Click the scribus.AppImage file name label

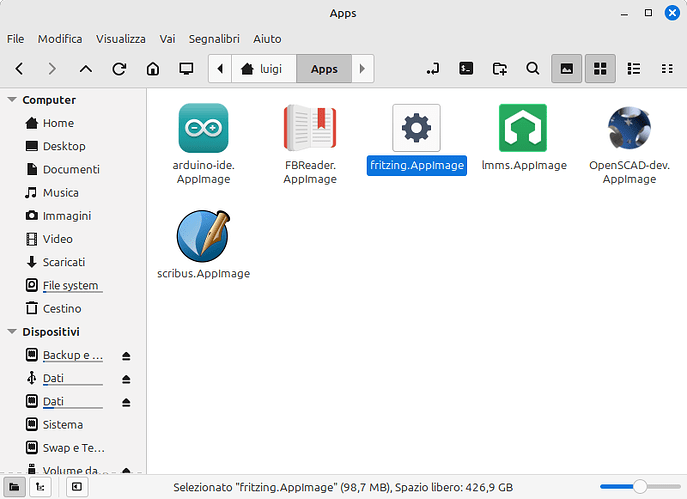tap(204, 273)
